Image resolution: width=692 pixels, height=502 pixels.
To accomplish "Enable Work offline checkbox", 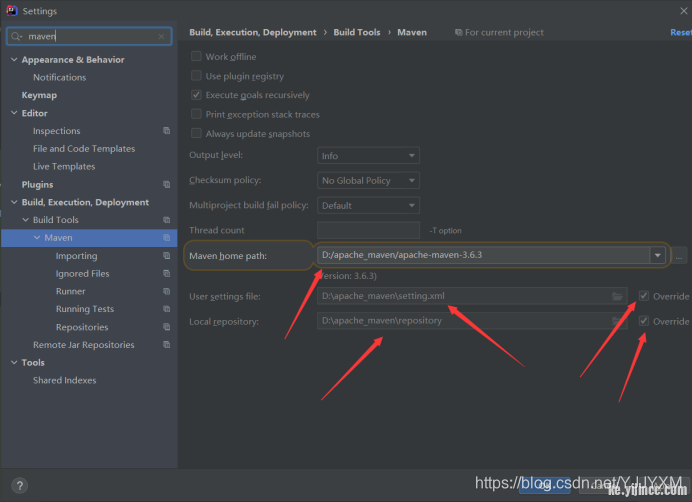I will pos(196,56).
